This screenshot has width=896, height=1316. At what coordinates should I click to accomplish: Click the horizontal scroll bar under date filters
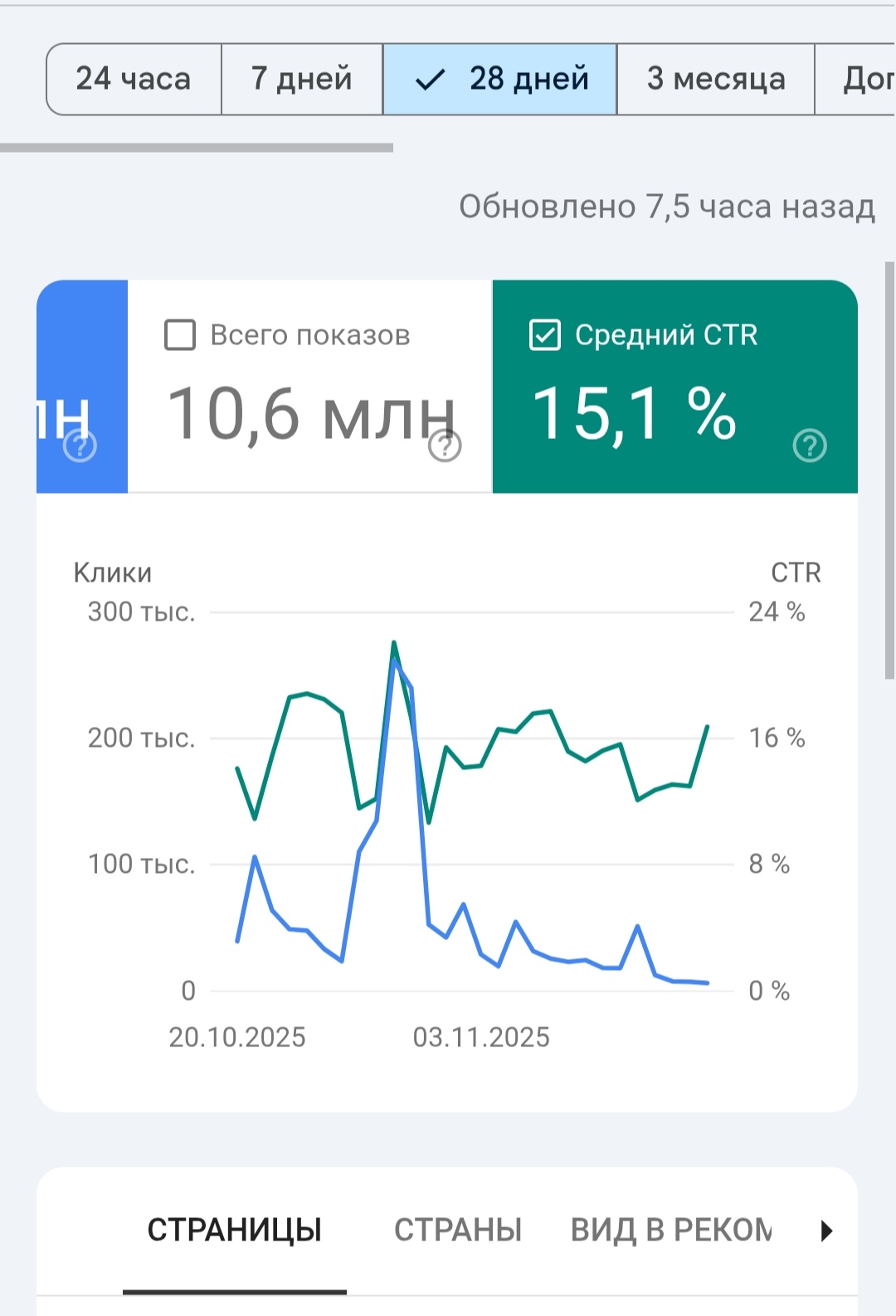click(x=197, y=148)
